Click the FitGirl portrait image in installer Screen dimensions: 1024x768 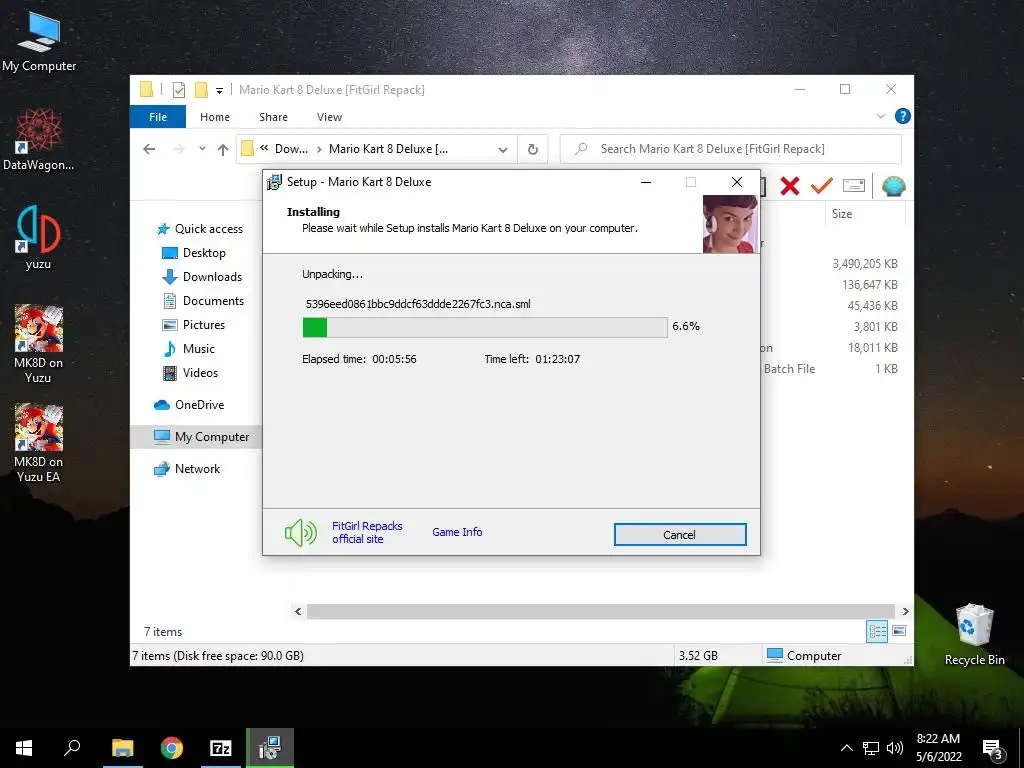click(730, 224)
